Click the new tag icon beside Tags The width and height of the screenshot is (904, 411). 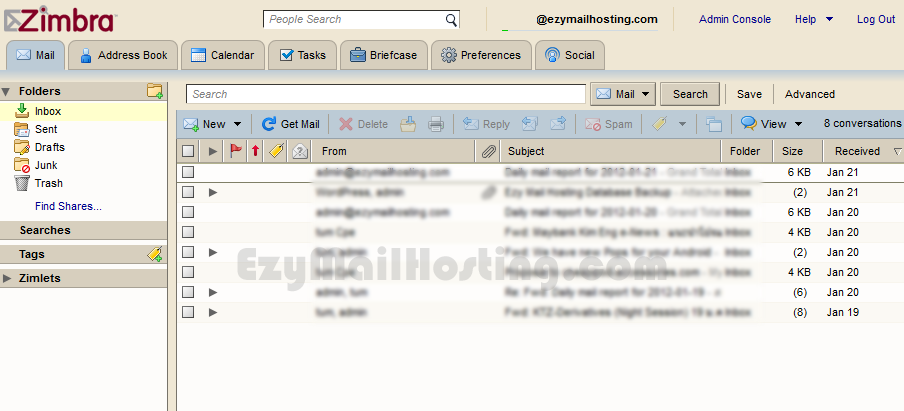[155, 254]
